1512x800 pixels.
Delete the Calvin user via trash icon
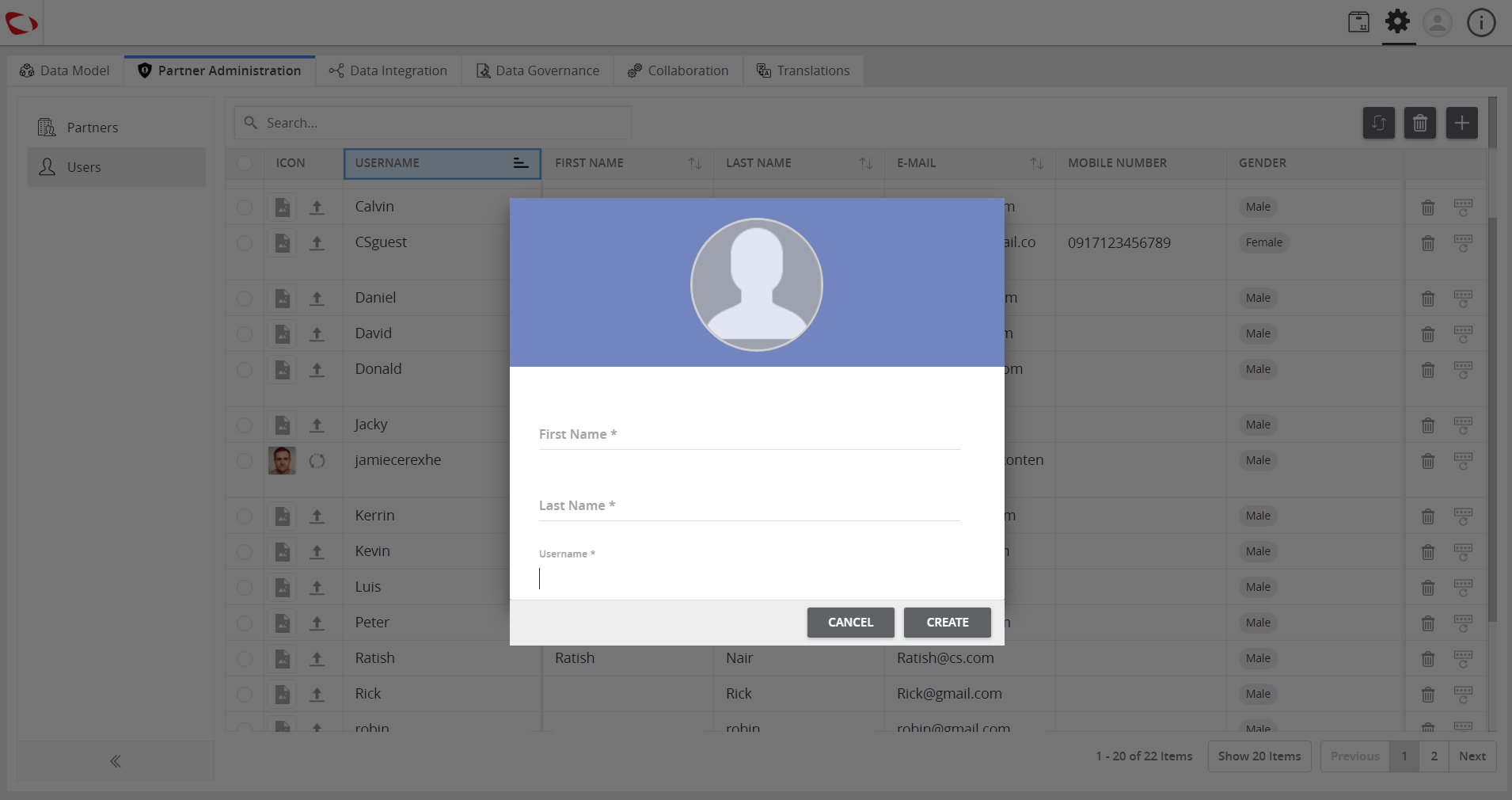point(1428,208)
